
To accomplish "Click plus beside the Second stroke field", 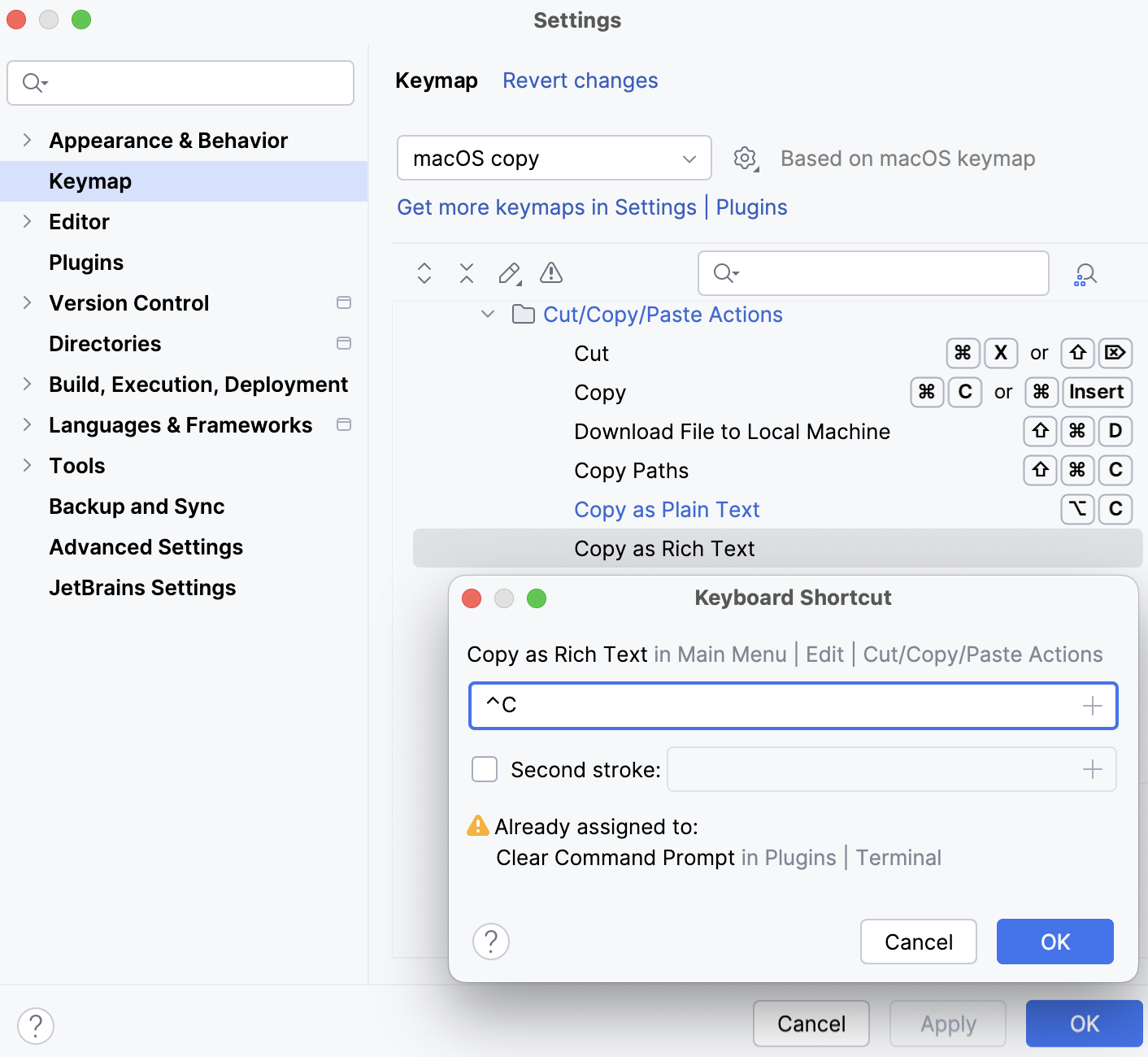I will coord(1094,769).
